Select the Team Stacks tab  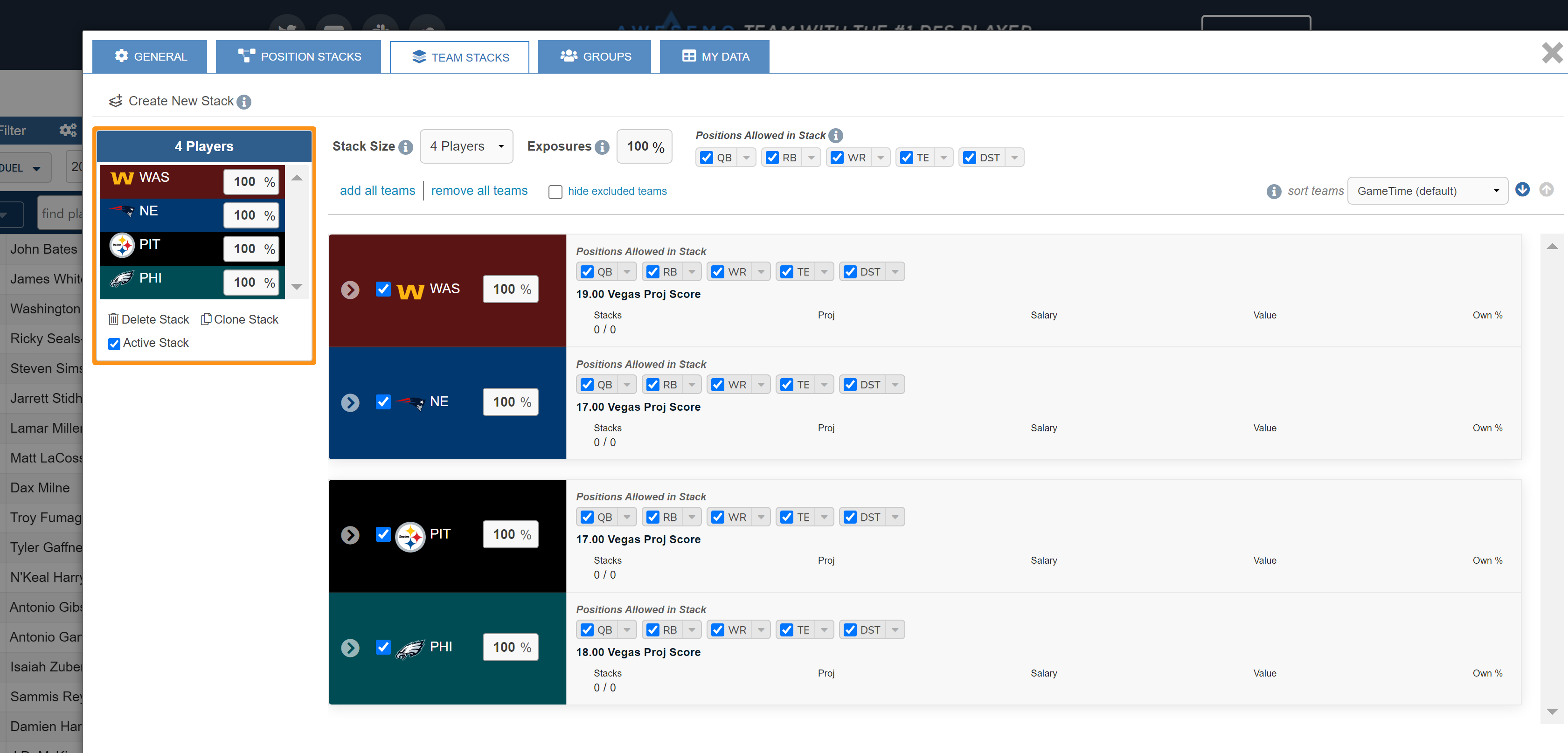coord(459,57)
